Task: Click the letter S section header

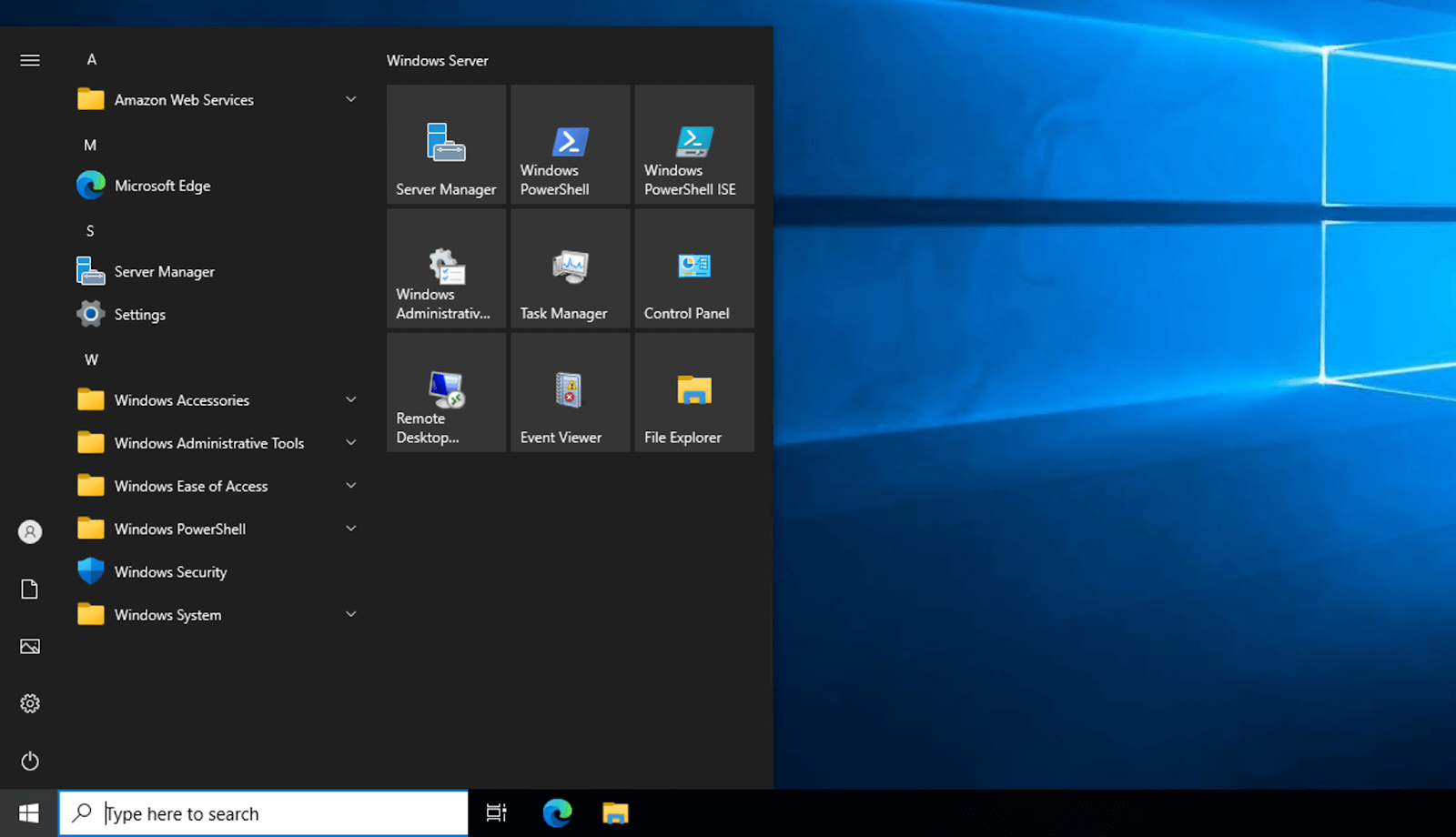Action: 90,231
